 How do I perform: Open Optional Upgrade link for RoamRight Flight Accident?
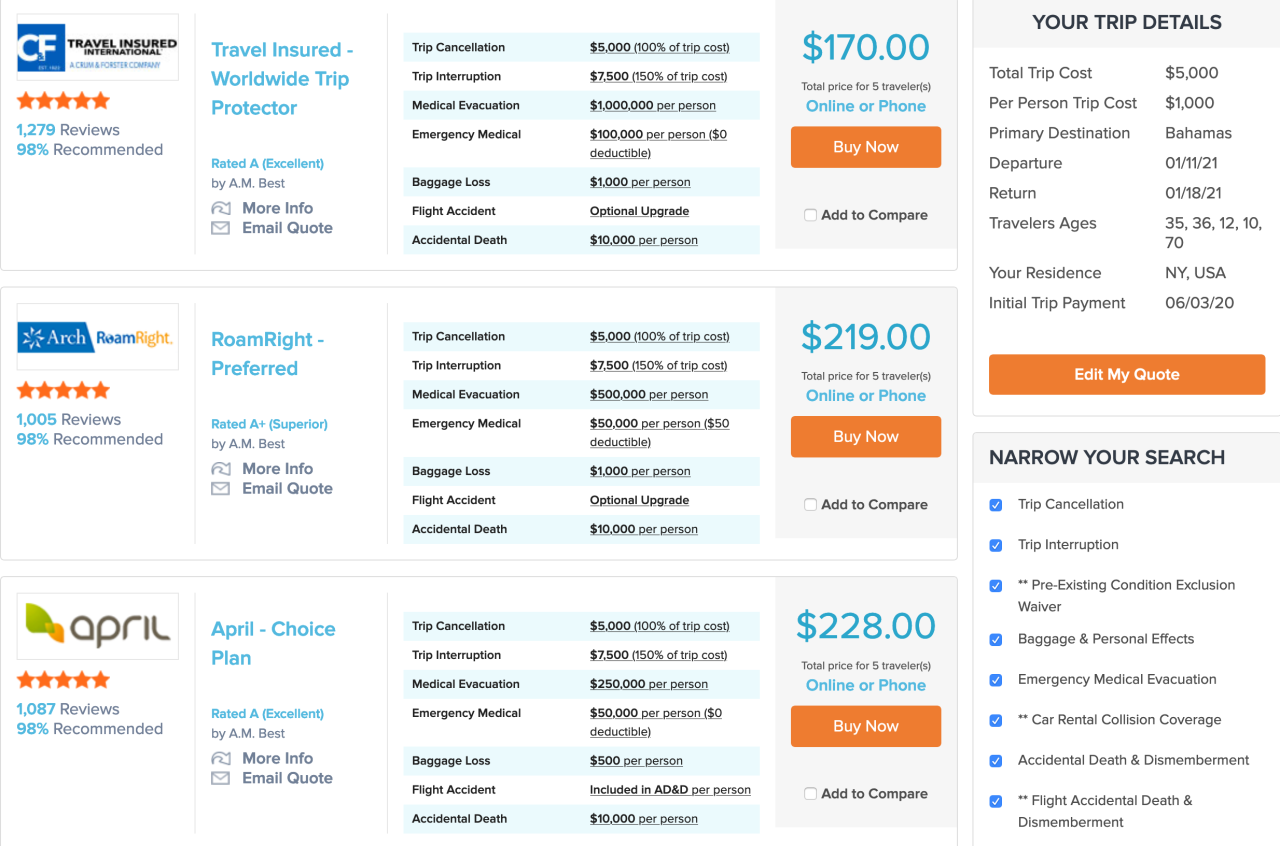coord(639,500)
